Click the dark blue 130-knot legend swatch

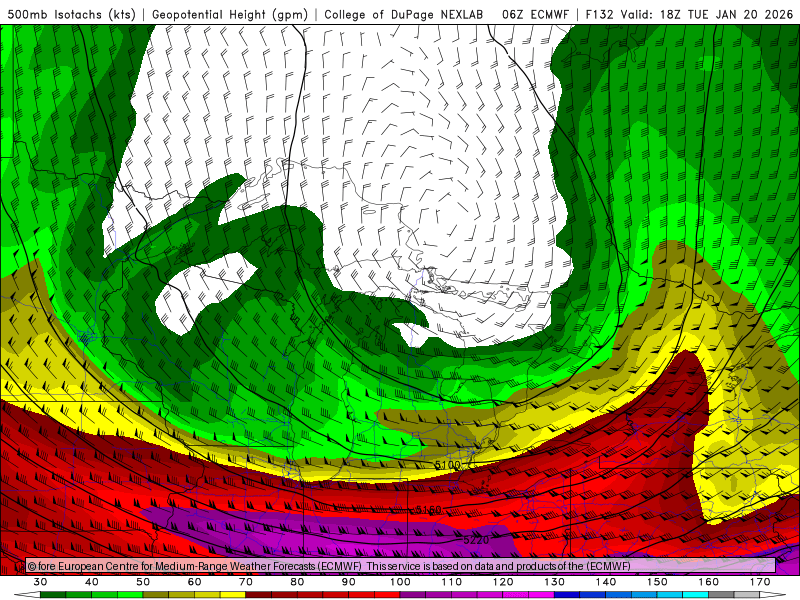tap(567, 595)
